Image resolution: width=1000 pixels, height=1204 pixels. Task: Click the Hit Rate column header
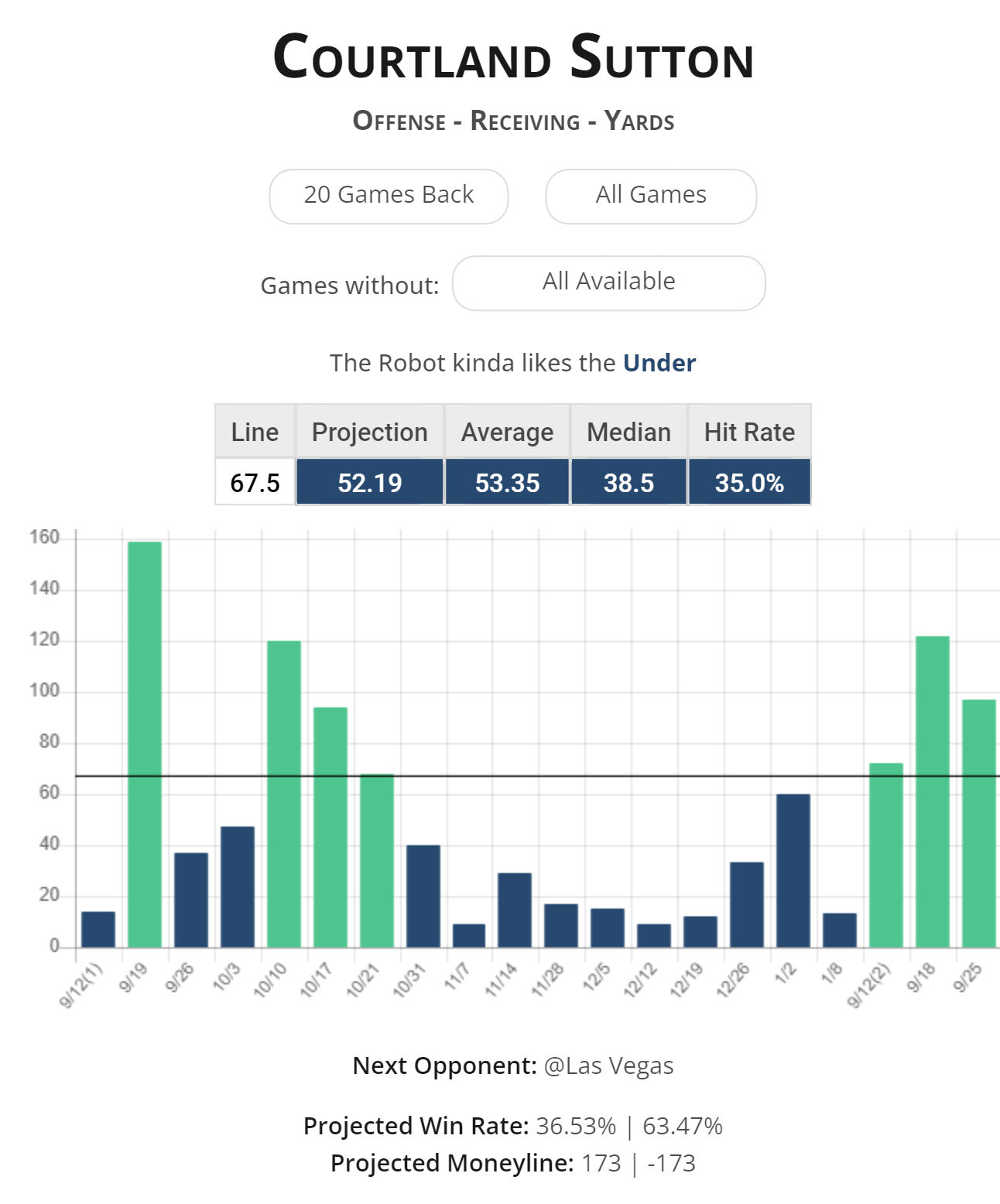pyautogui.click(x=749, y=432)
